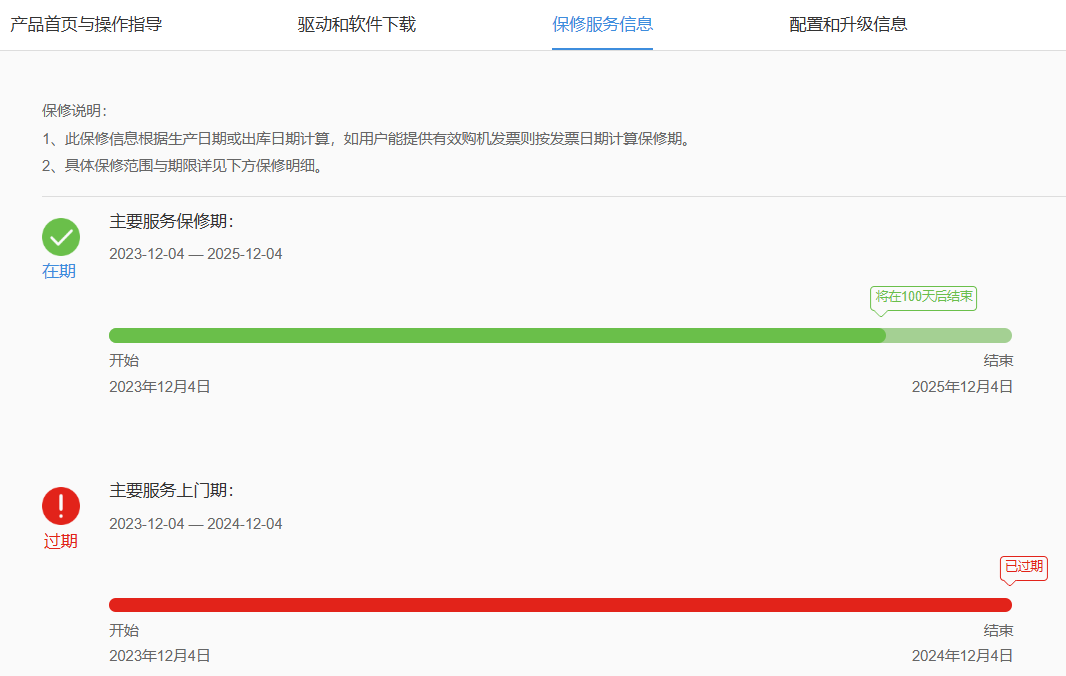
Task: Click the 保修说明 heading text
Action: 74,110
